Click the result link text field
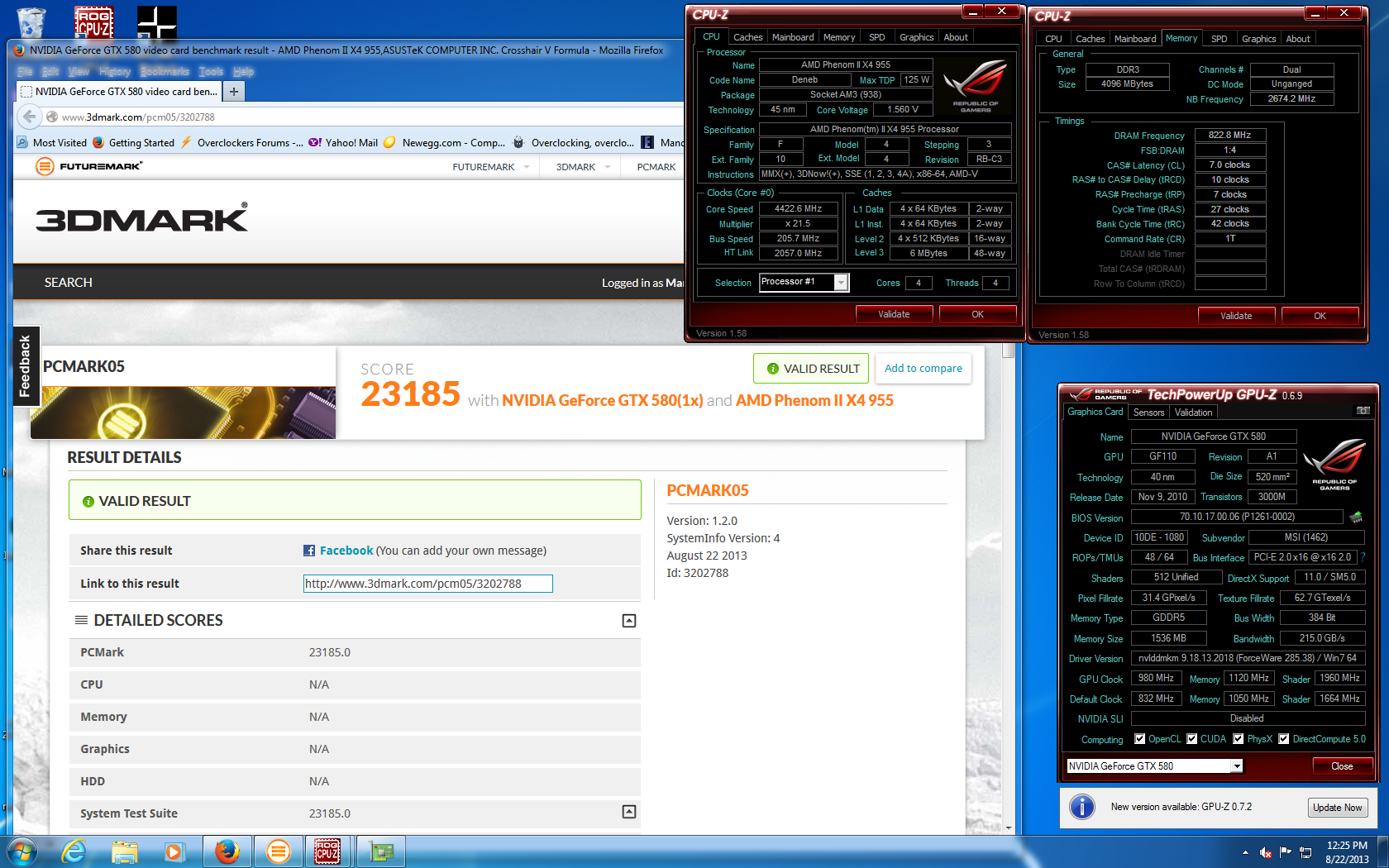 427,584
